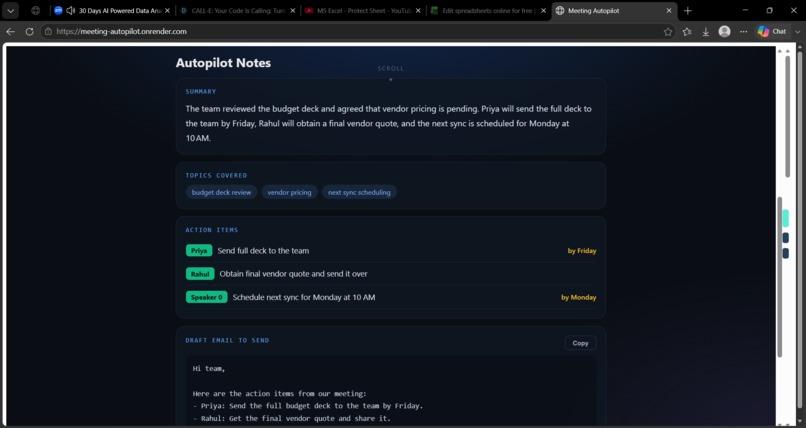Jump to the teal section marker

coord(785,218)
